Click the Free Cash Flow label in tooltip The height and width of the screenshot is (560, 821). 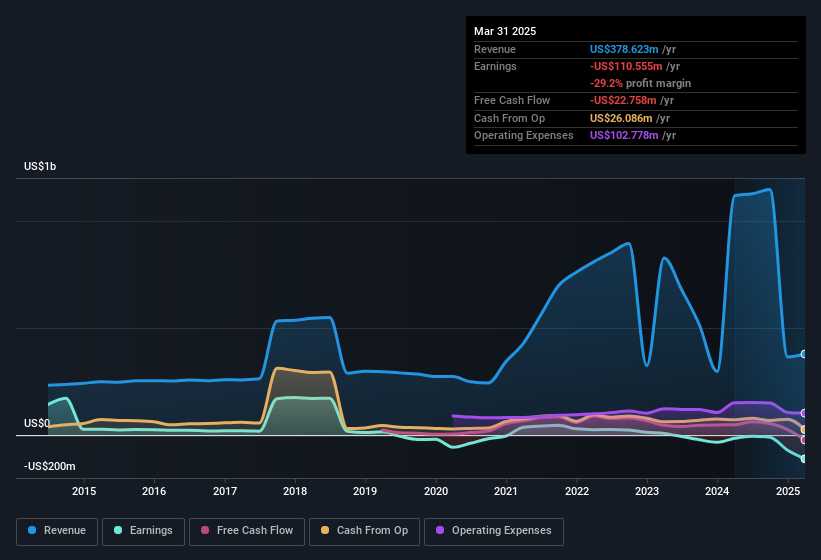tap(512, 100)
